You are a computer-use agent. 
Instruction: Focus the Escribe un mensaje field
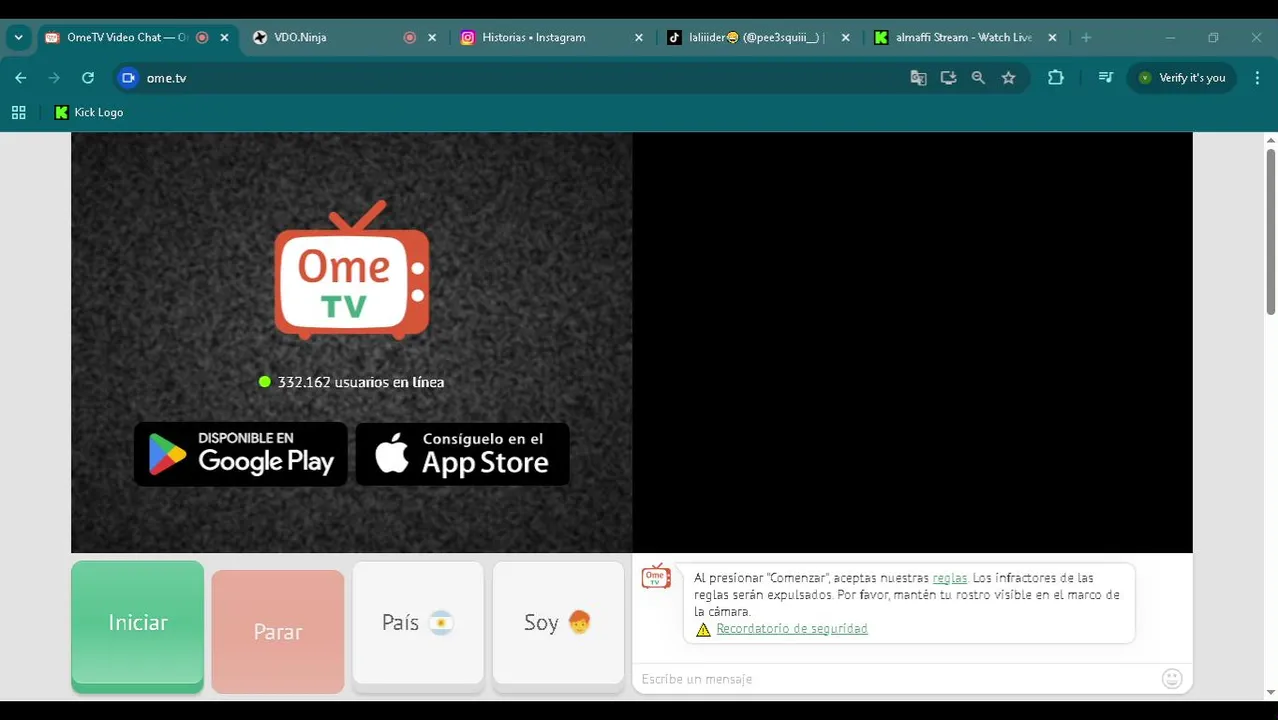pyautogui.click(x=896, y=679)
